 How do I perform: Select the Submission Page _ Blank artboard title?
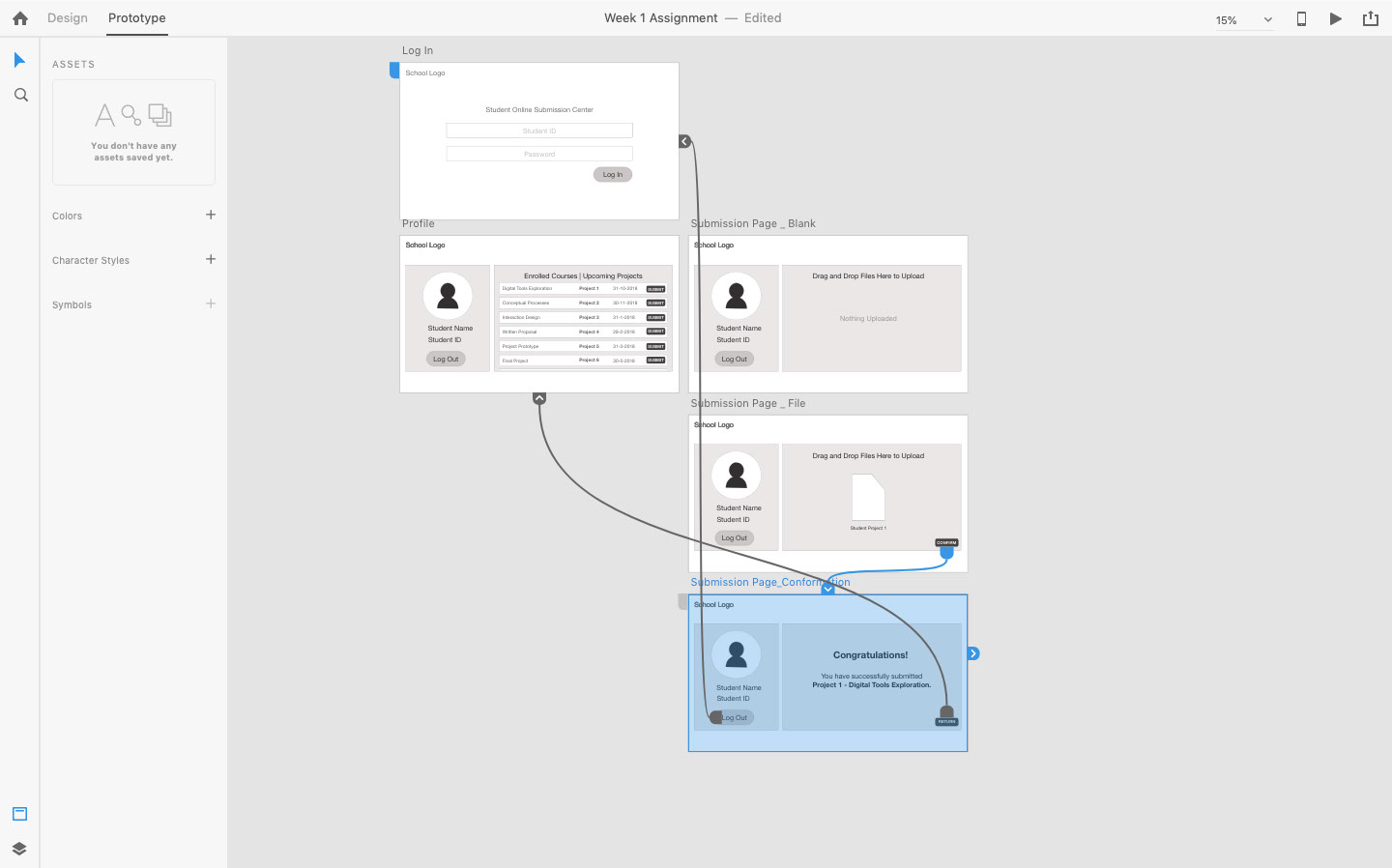pos(753,223)
